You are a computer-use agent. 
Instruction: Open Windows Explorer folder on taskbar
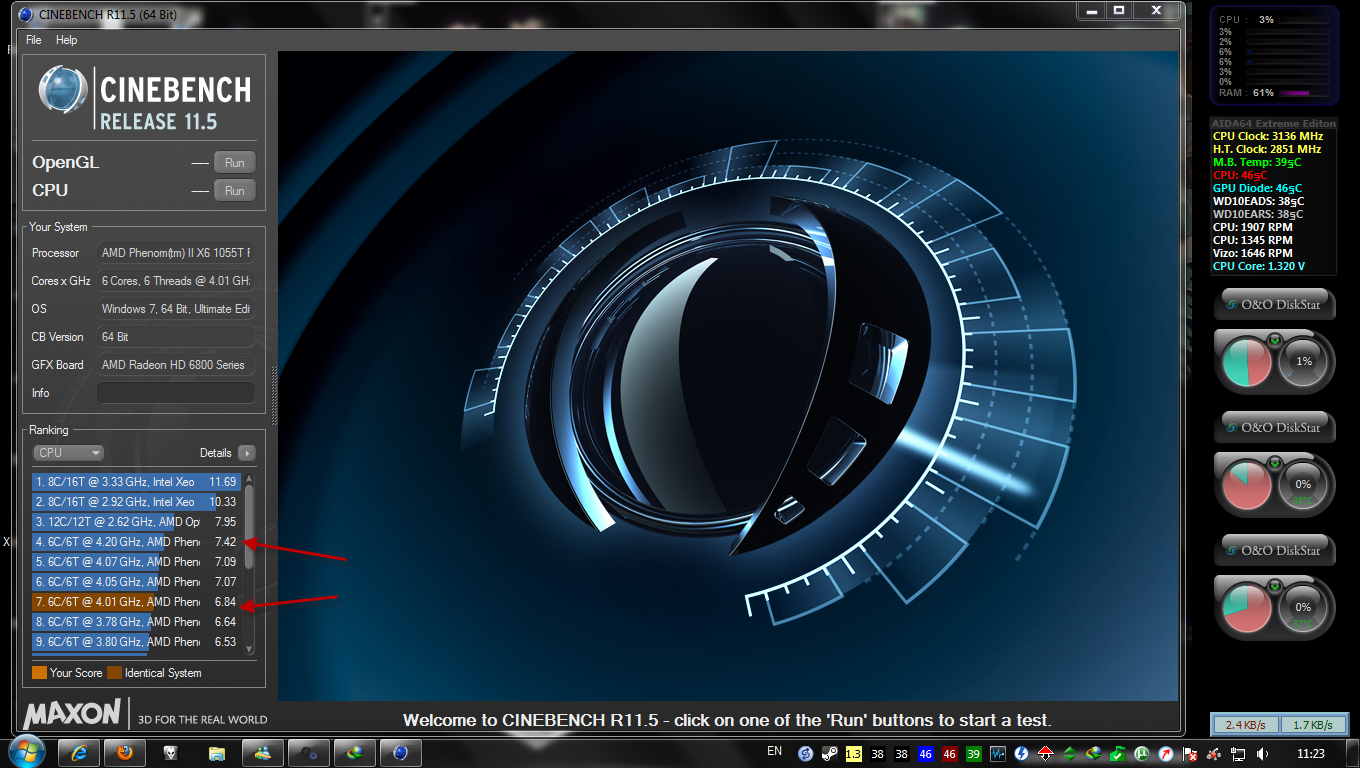217,752
